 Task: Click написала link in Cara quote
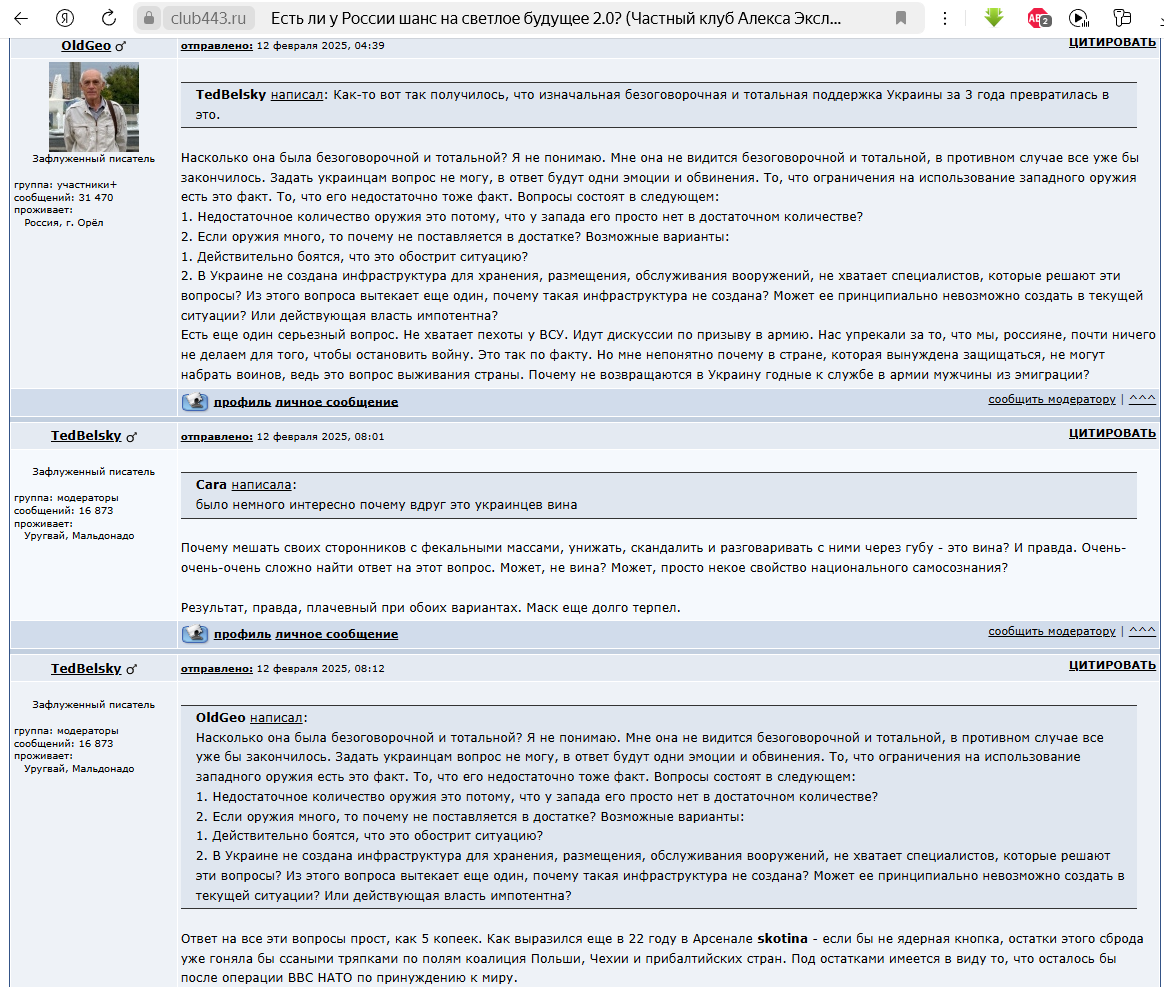click(261, 485)
